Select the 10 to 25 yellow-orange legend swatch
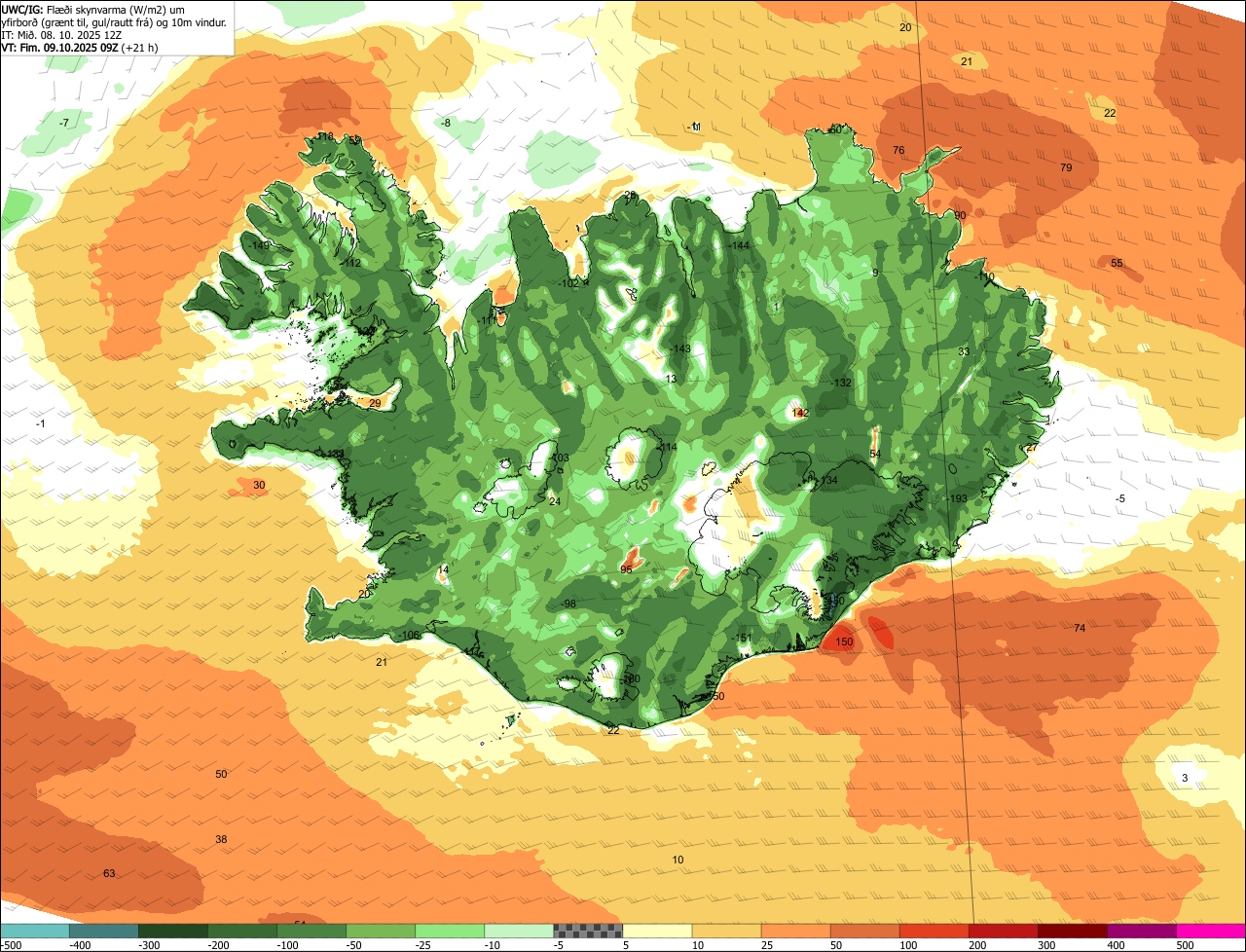The image size is (1246, 952). click(726, 931)
